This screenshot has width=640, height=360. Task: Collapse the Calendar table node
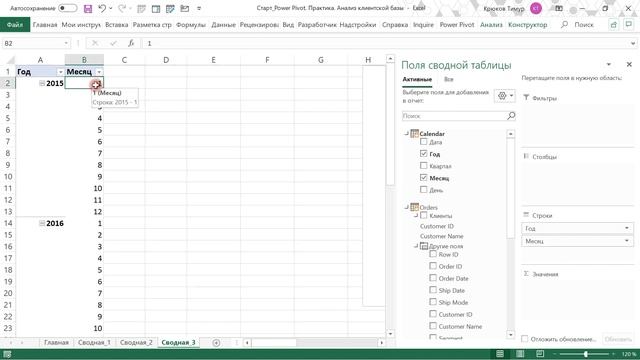406,133
